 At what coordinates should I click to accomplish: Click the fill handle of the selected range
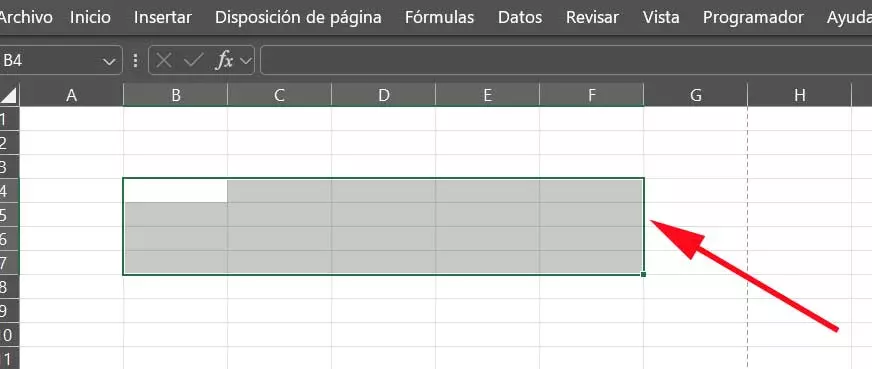click(643, 275)
